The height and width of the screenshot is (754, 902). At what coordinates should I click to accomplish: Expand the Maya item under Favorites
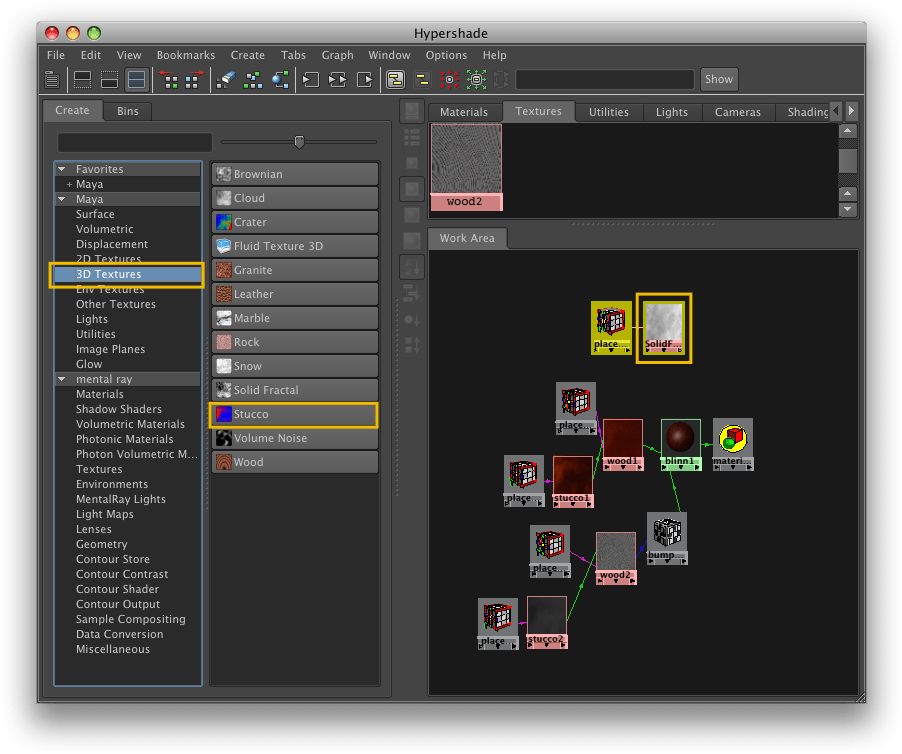click(69, 184)
